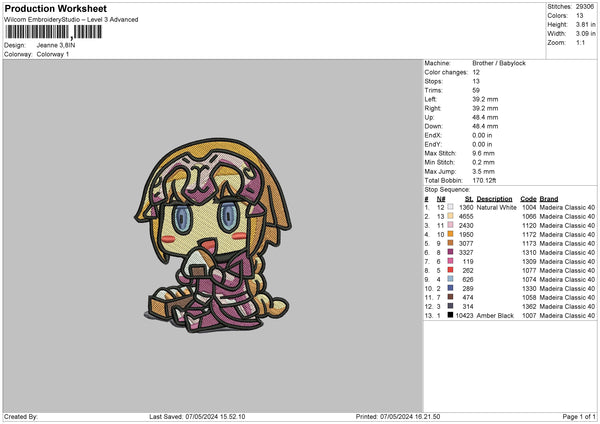600x424 pixels.
Task: Click the Total Bobbin value 170.12ft
Action: click(x=484, y=180)
